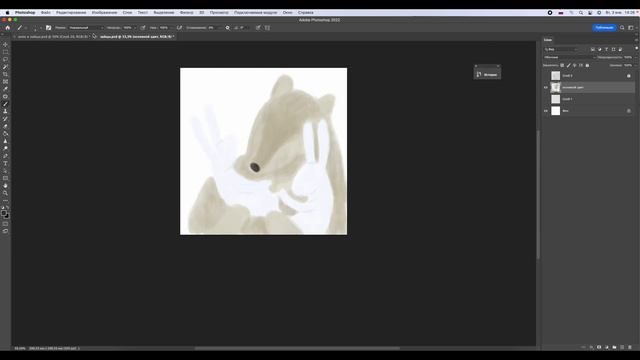Click lock icon on Фон layer
The image size is (640, 360).
[629, 111]
